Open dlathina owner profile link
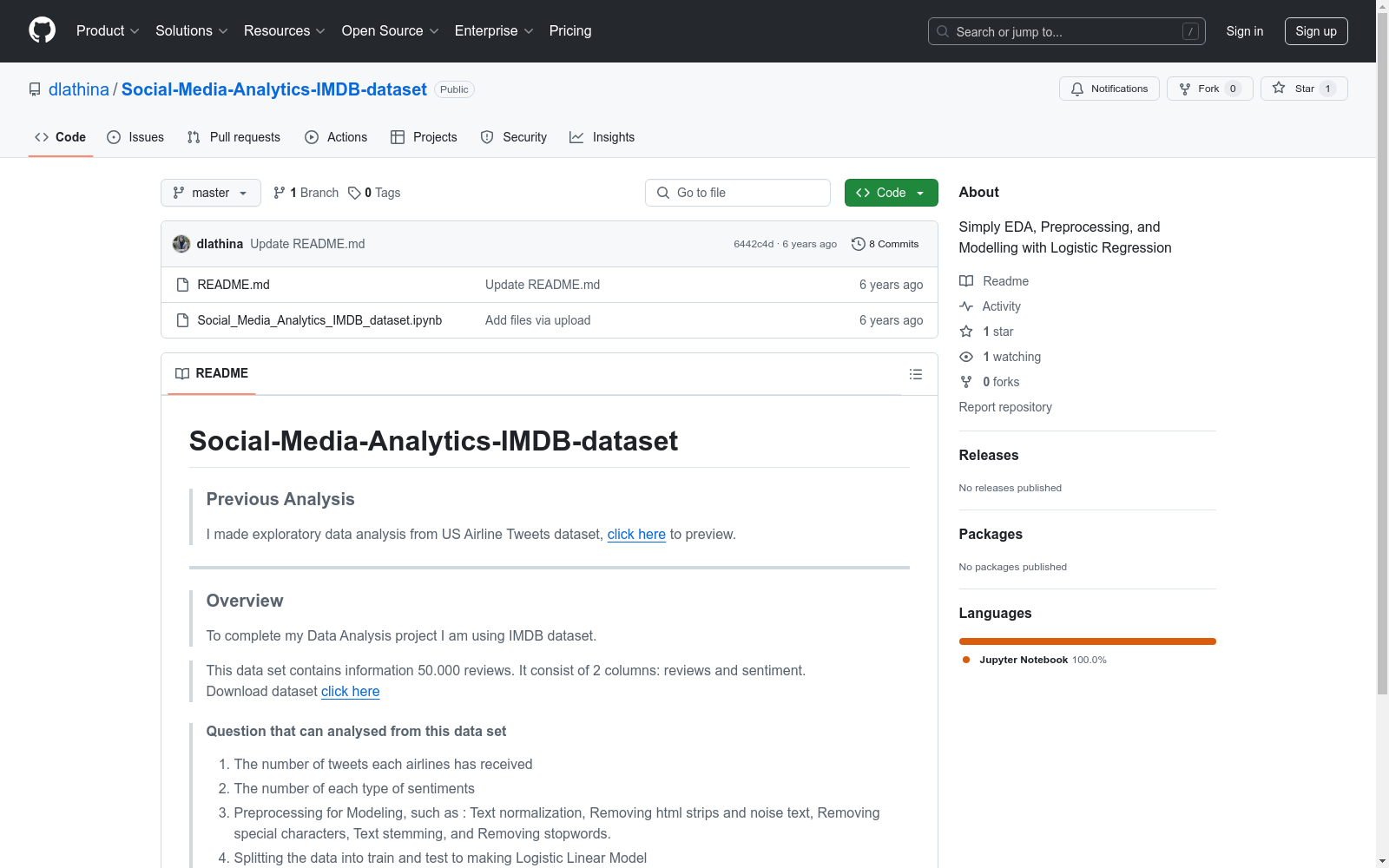This screenshot has width=1389, height=868. tap(79, 89)
